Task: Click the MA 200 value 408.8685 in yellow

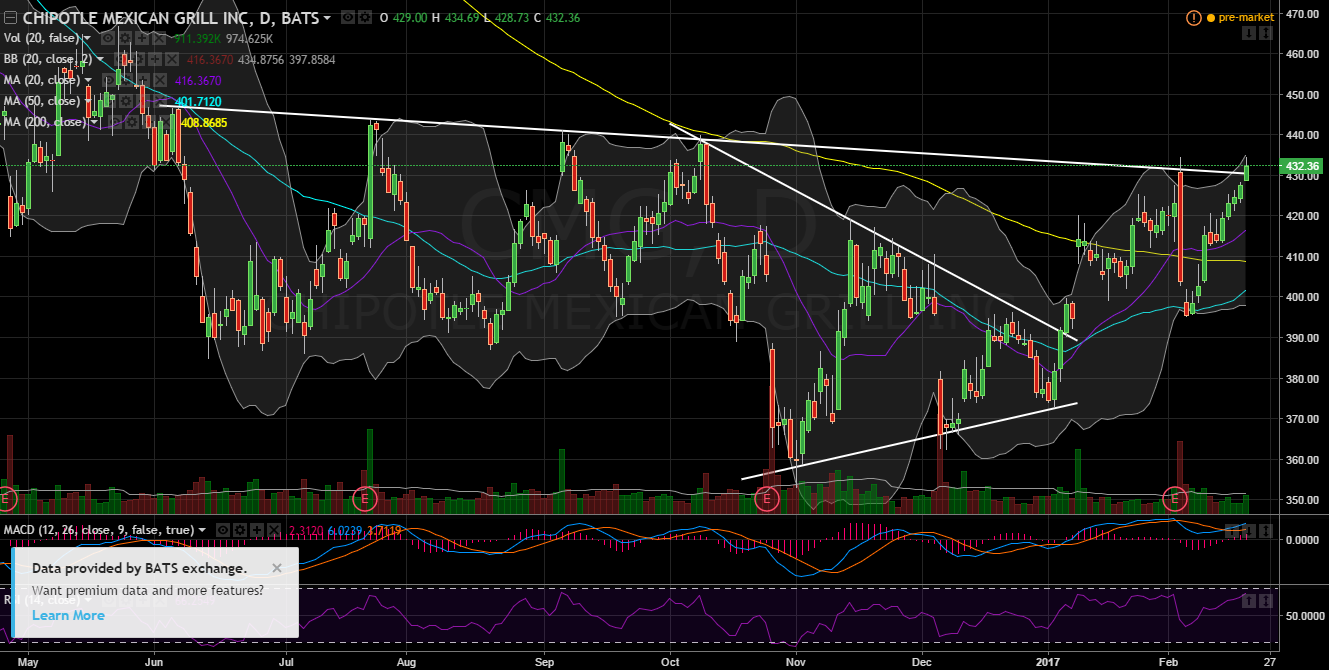Action: (x=204, y=122)
